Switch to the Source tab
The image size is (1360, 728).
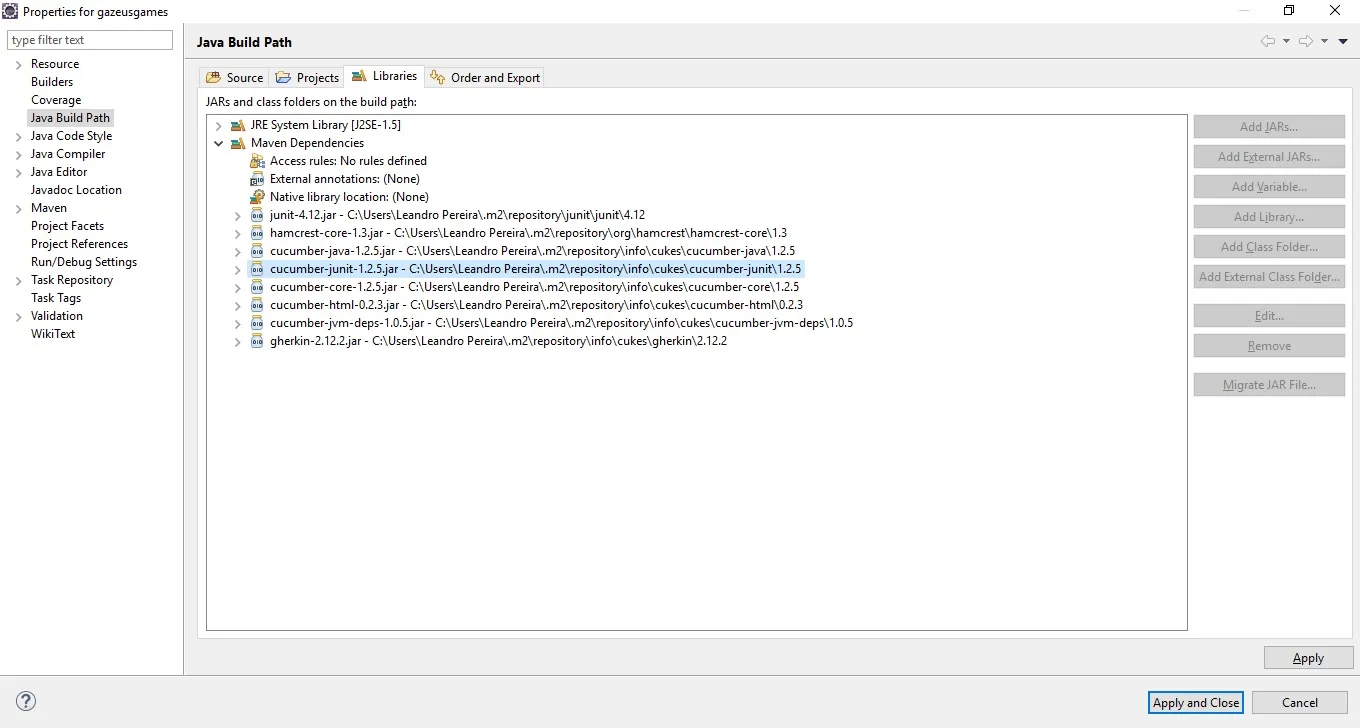pos(234,77)
